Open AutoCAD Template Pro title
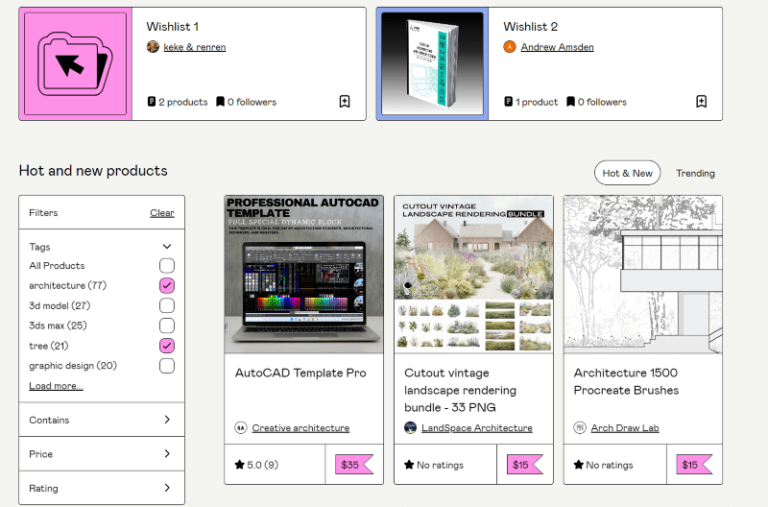The image size is (768, 507). pos(300,373)
